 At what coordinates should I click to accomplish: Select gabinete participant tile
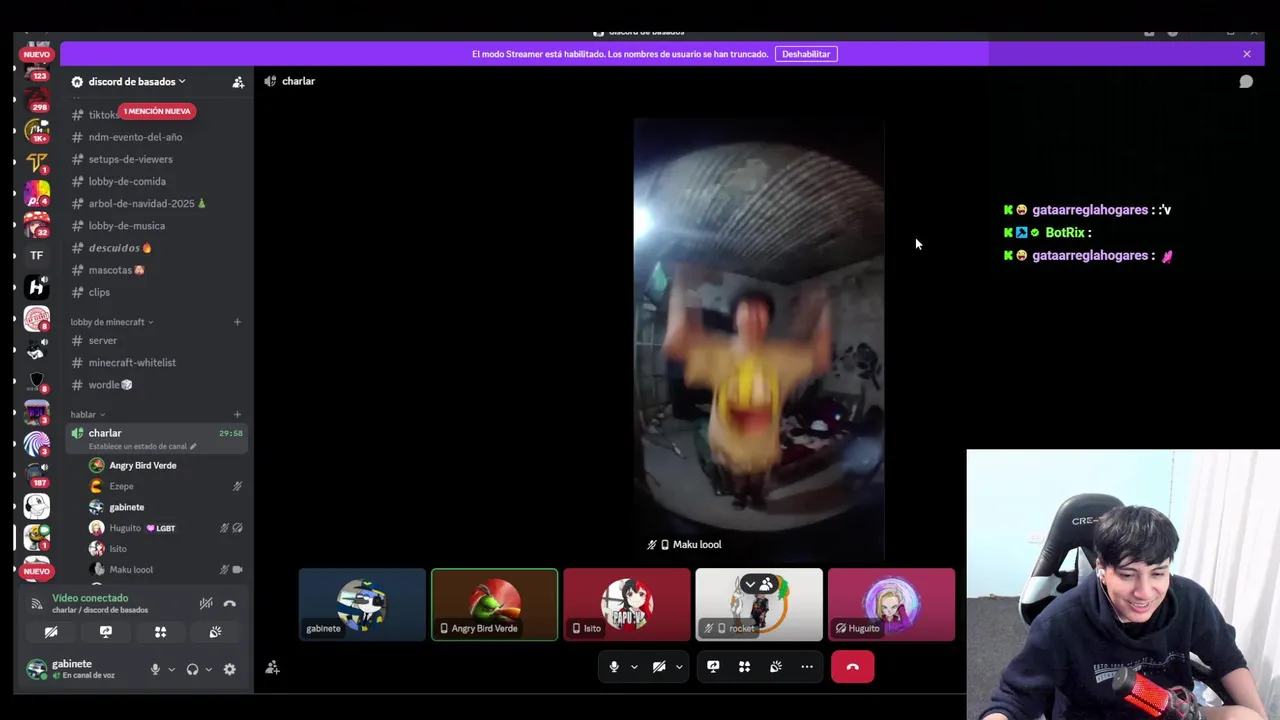(x=362, y=604)
